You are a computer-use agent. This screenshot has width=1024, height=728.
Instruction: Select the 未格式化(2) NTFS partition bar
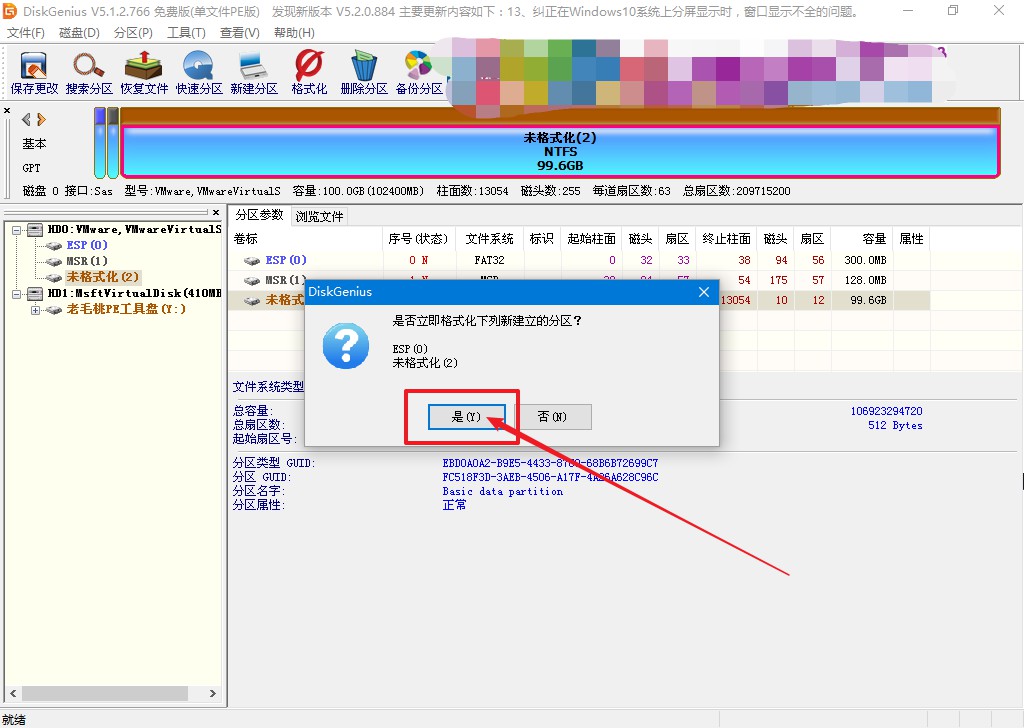pos(560,151)
